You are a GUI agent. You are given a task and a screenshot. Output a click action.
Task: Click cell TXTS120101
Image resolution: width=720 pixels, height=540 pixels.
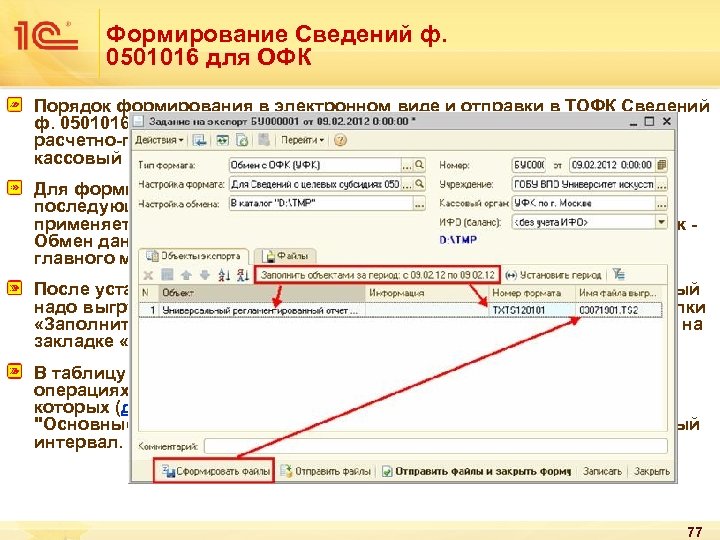(x=532, y=310)
